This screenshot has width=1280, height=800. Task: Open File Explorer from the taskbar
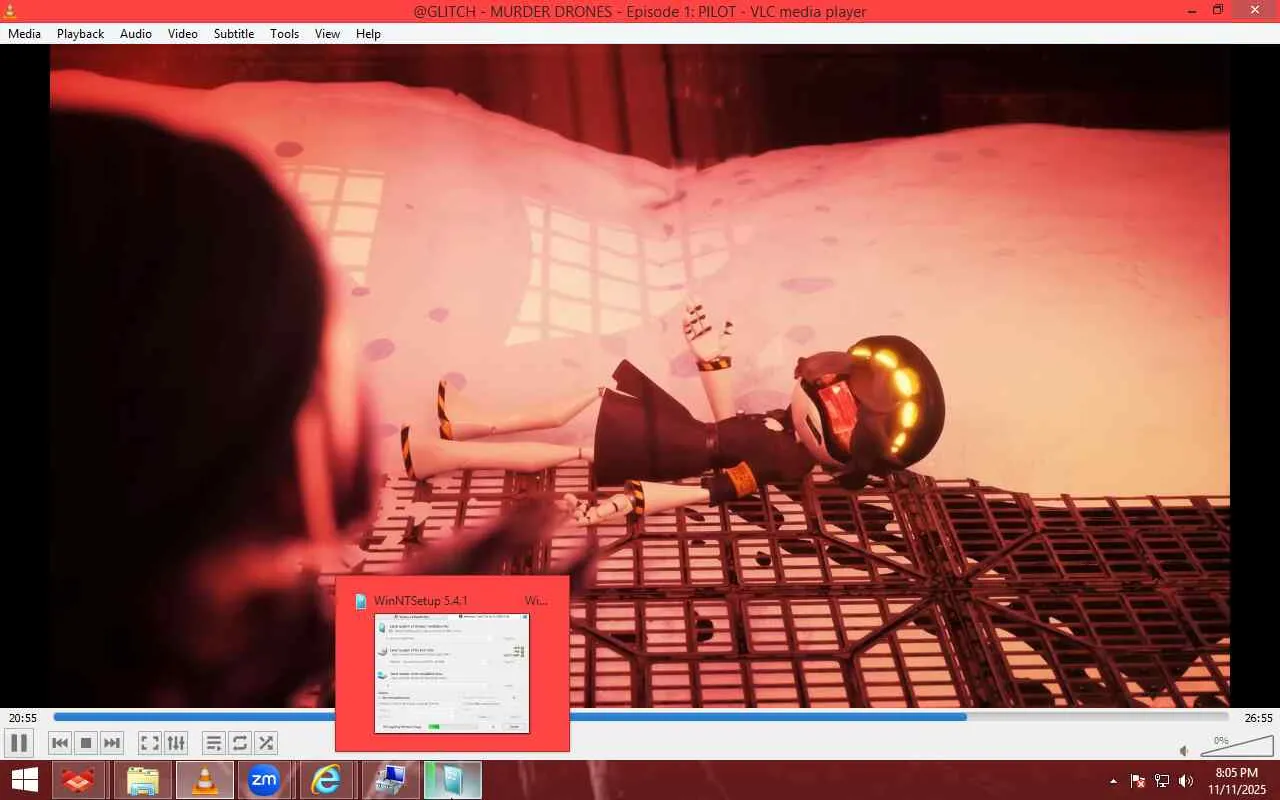pos(143,780)
